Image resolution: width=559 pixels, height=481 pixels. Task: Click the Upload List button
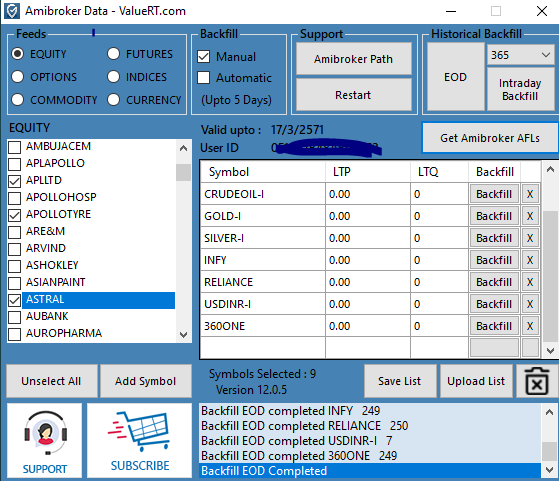[476, 381]
